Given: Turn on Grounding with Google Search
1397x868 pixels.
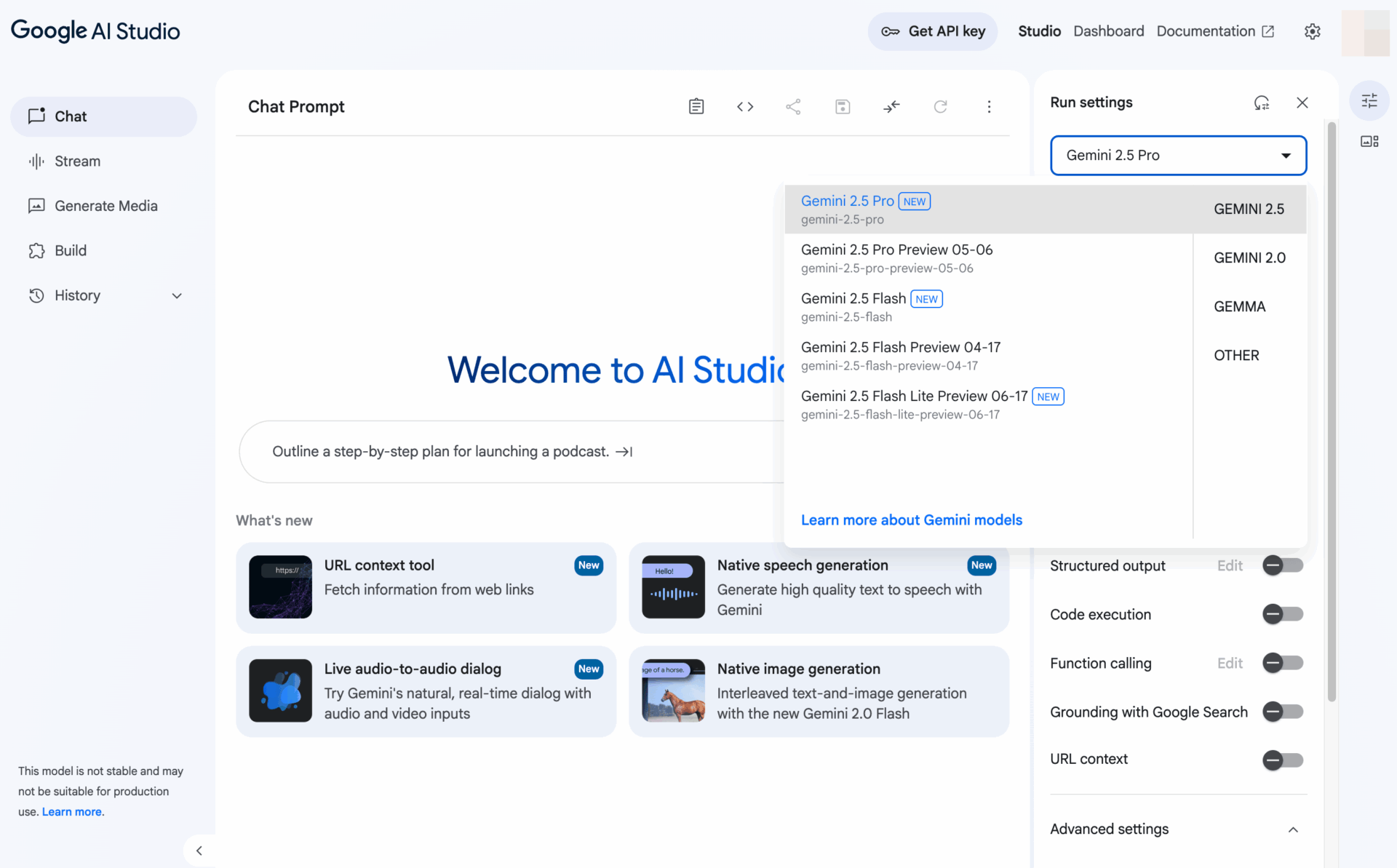Looking at the screenshot, I should coord(1282,712).
